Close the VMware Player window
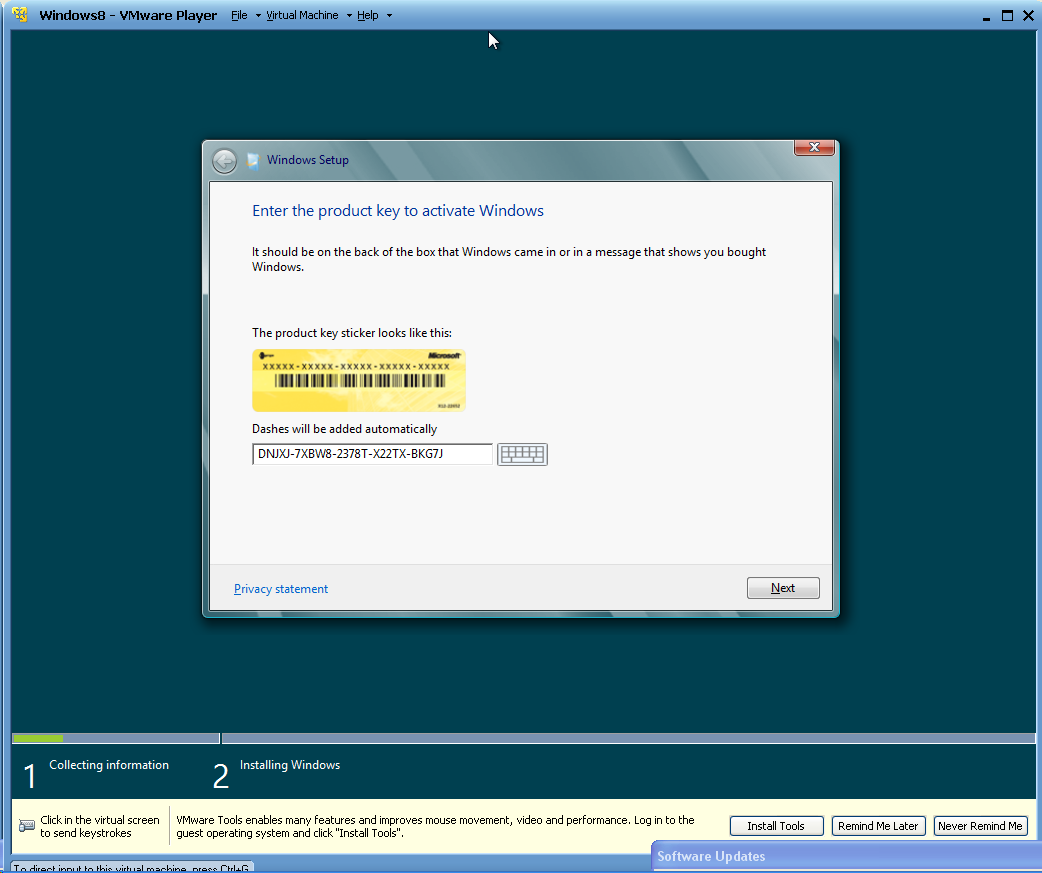This screenshot has height=873, width=1042. point(1028,15)
